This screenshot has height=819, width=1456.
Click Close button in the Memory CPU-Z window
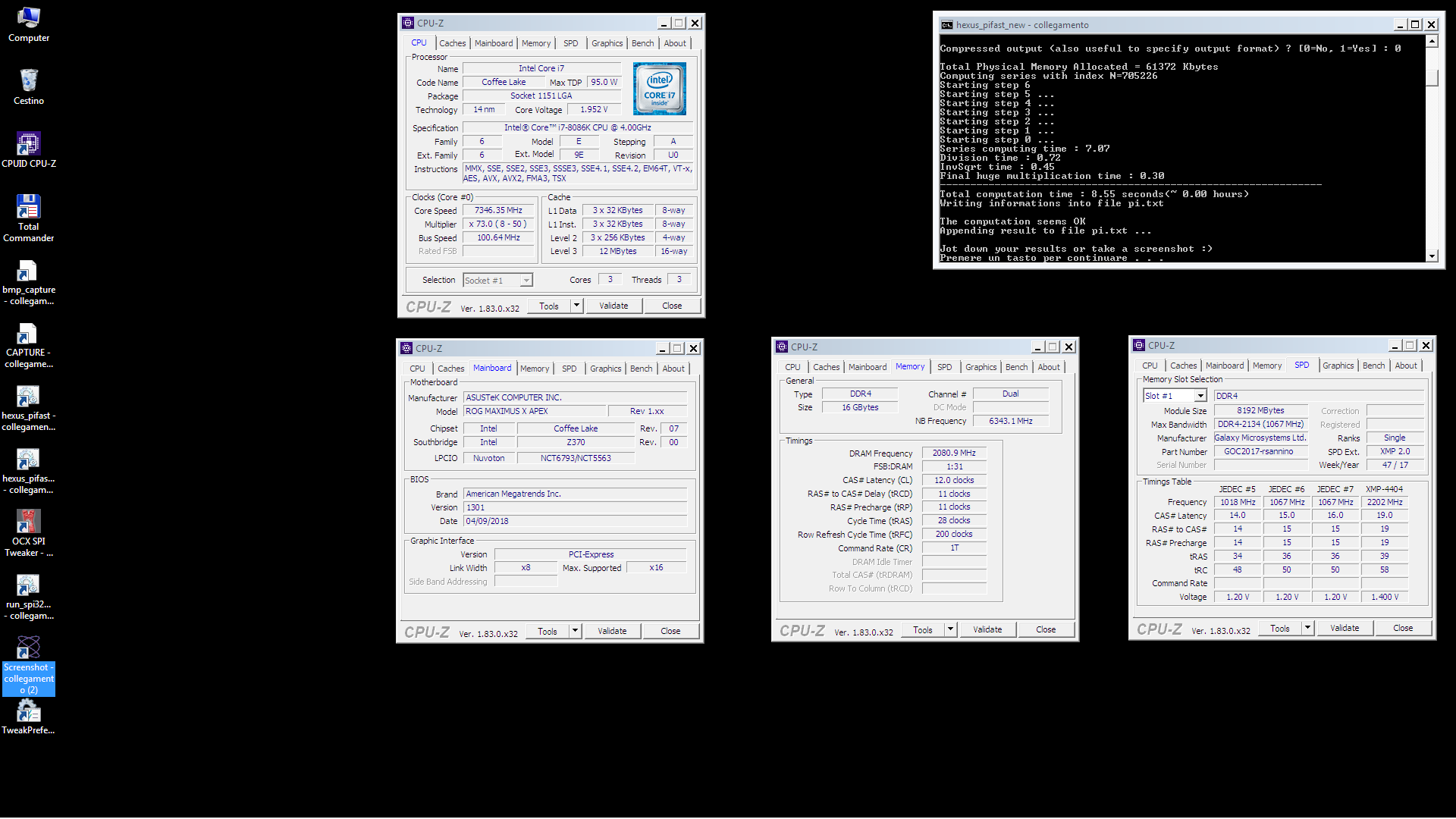1046,629
